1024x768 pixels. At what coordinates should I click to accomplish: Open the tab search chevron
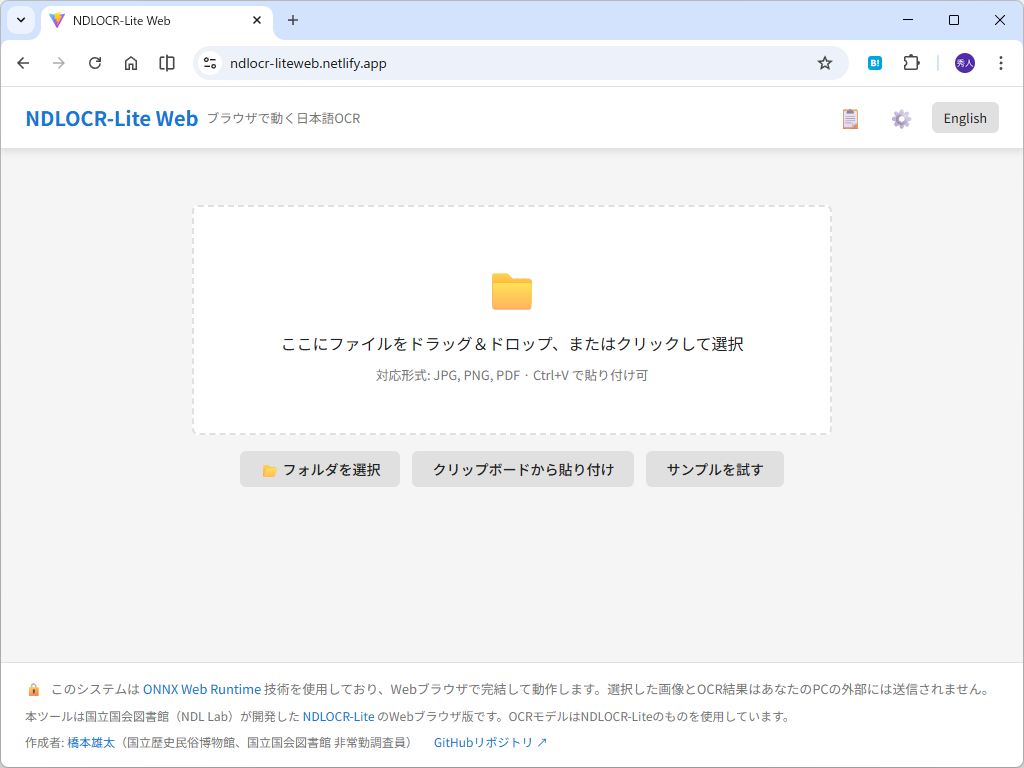click(20, 20)
